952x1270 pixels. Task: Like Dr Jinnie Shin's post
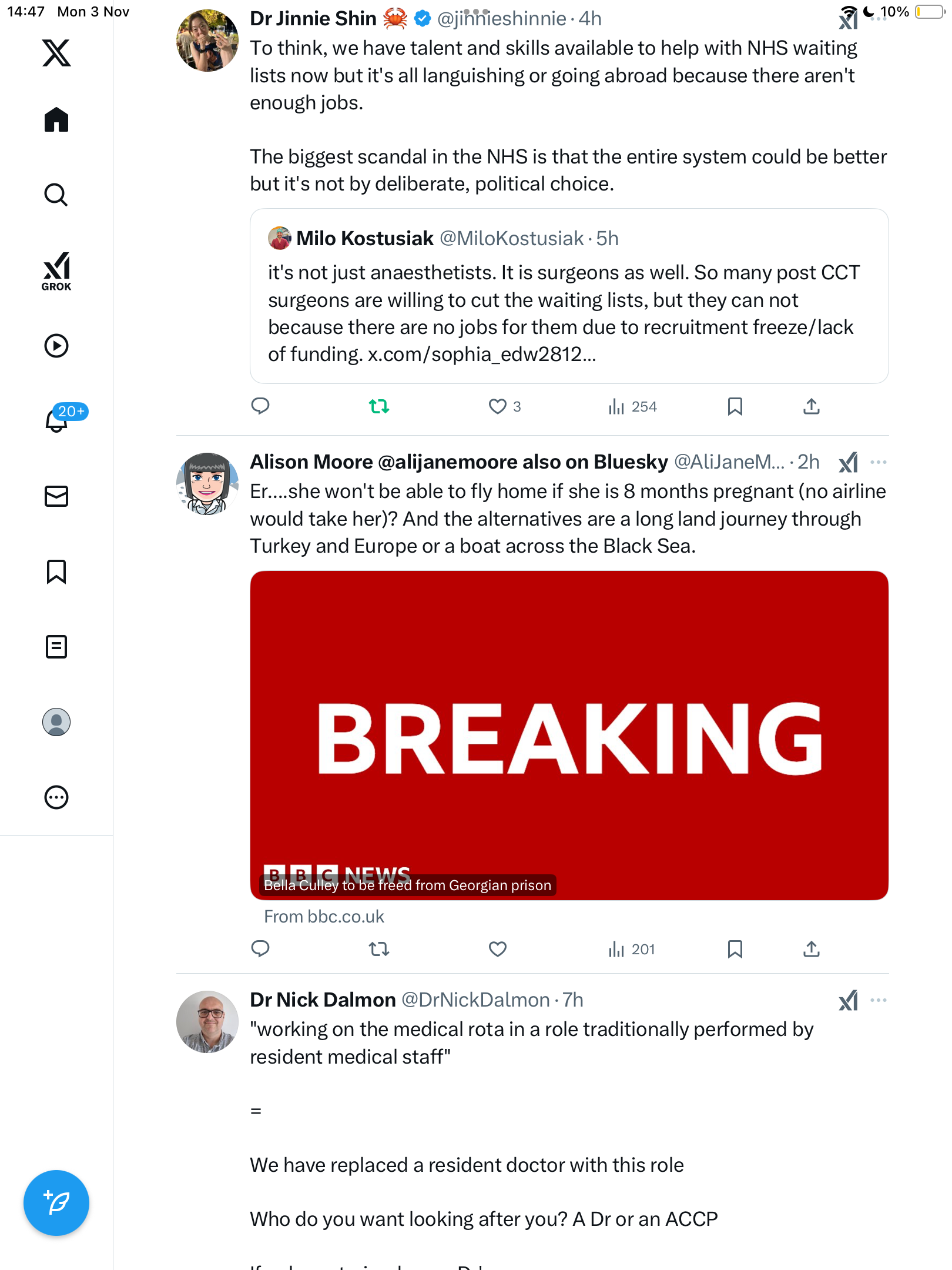(x=498, y=406)
